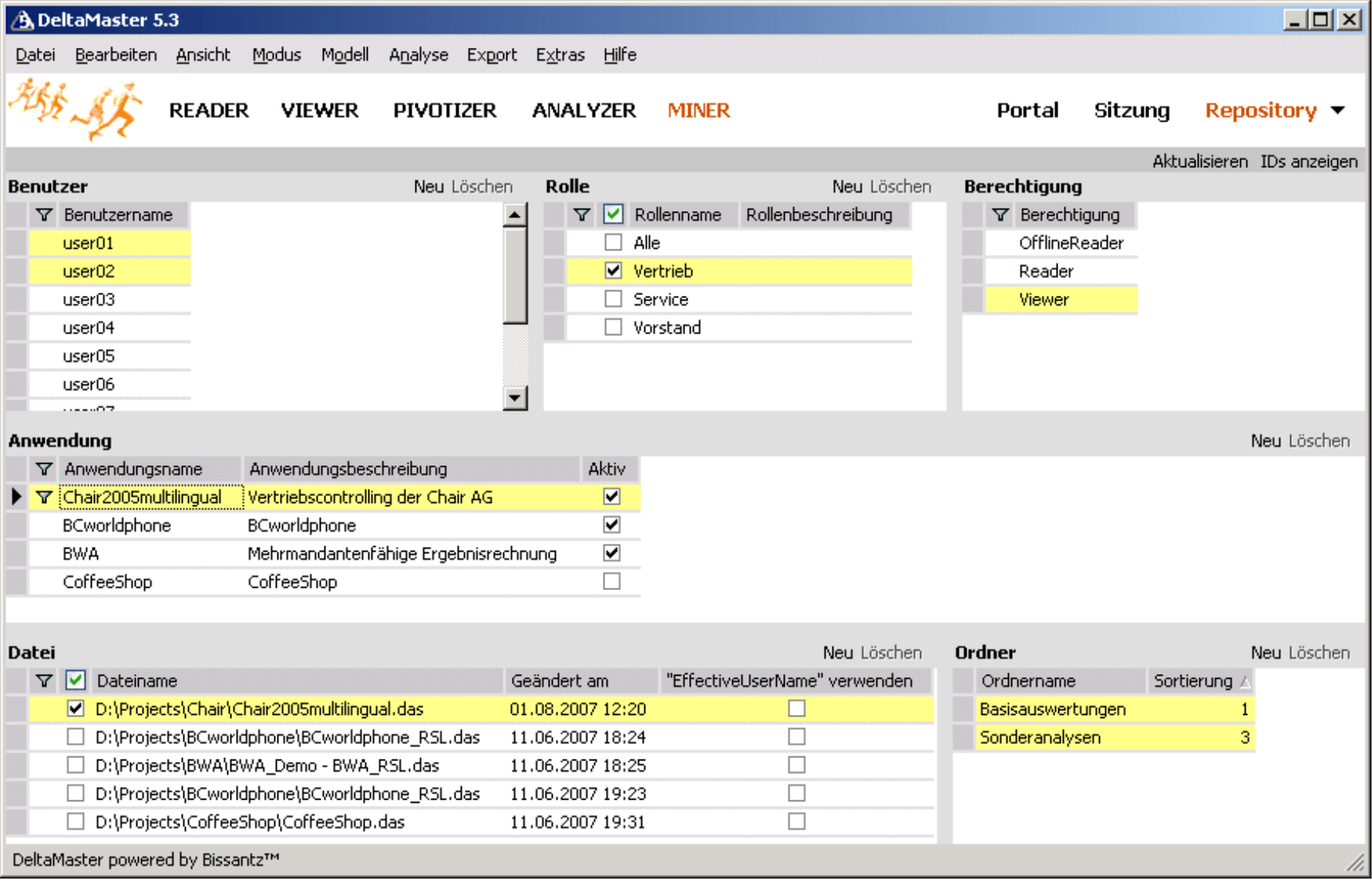Click the DeltaMaster runners logo

pyautogui.click(x=76, y=109)
